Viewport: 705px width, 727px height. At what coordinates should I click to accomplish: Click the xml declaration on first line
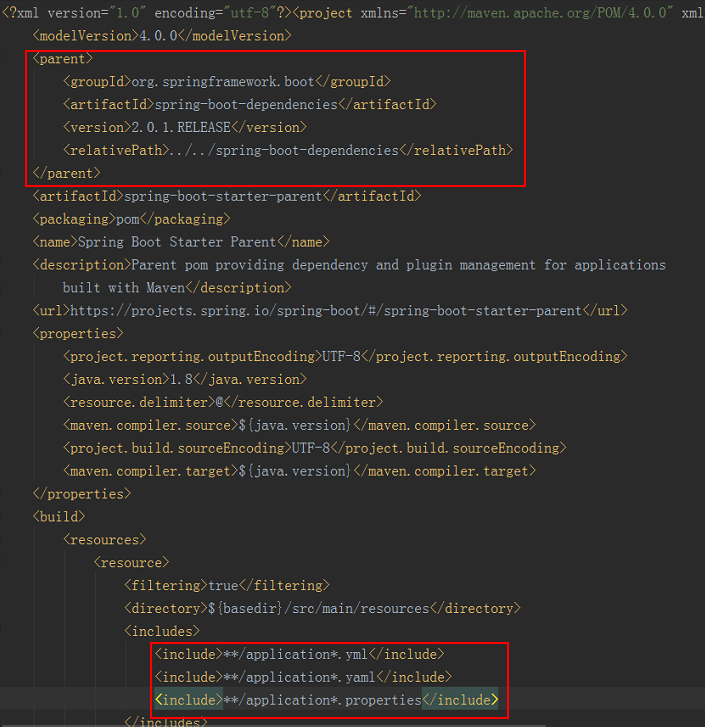[146, 13]
